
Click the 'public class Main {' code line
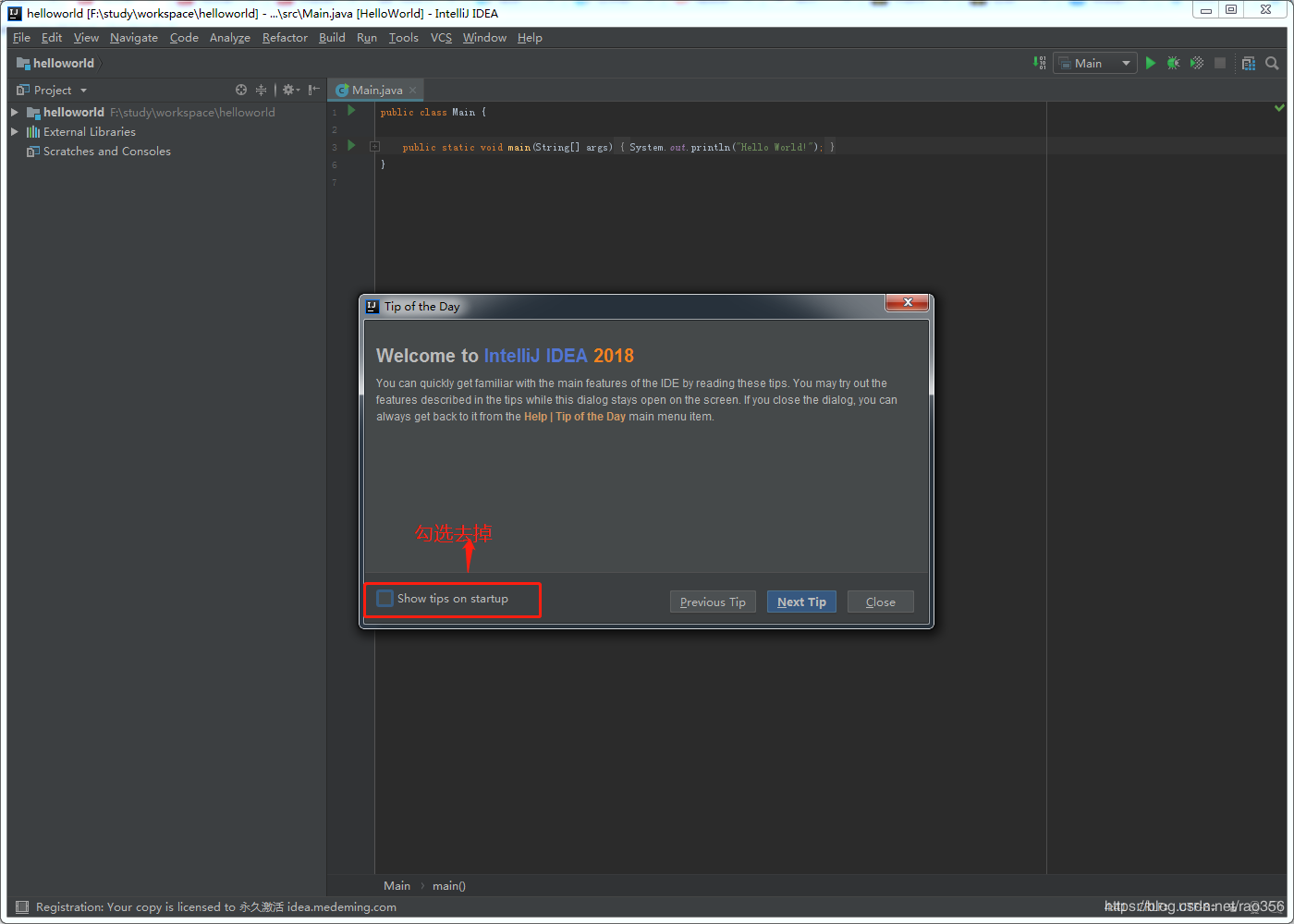coord(433,112)
